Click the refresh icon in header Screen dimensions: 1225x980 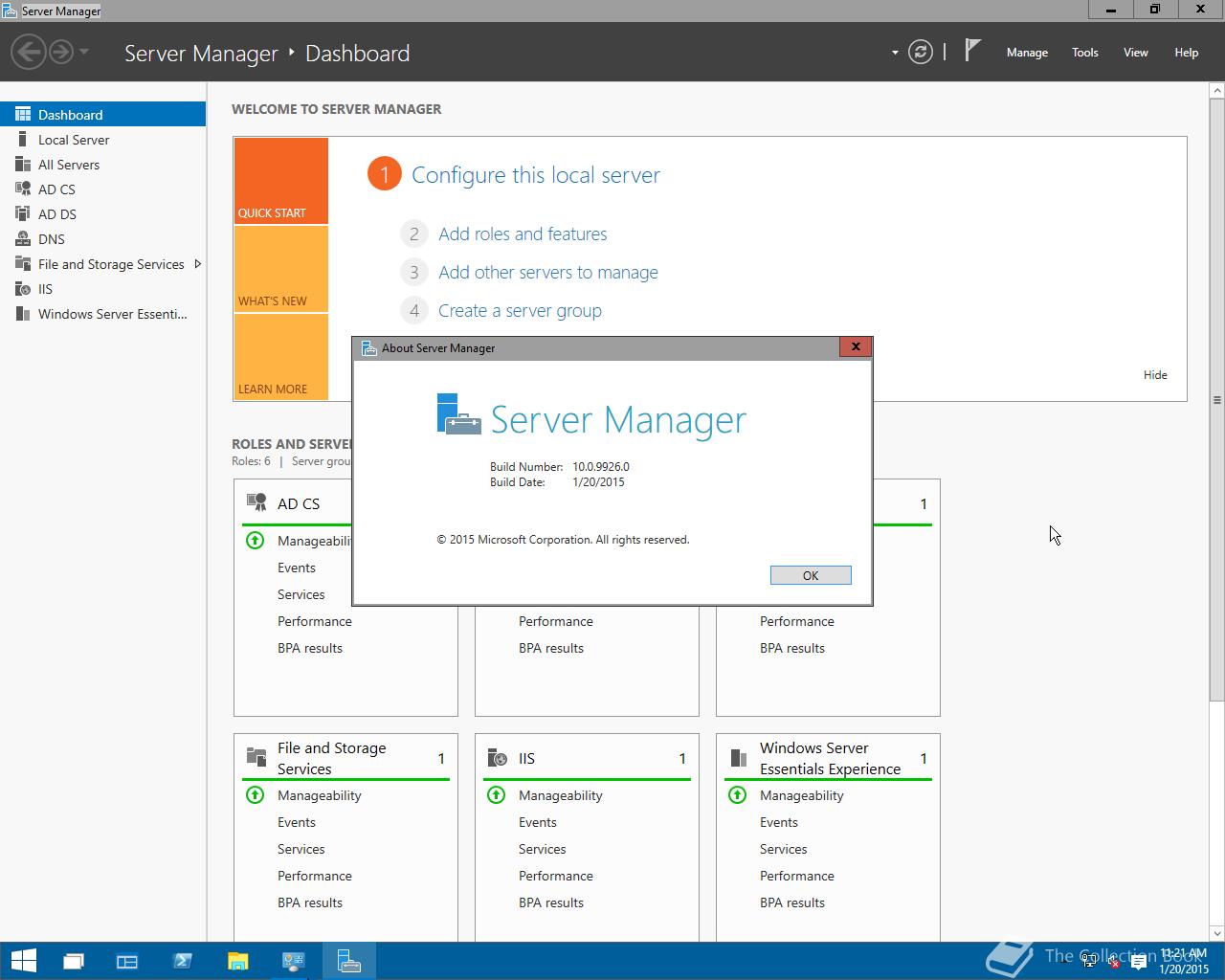(921, 52)
